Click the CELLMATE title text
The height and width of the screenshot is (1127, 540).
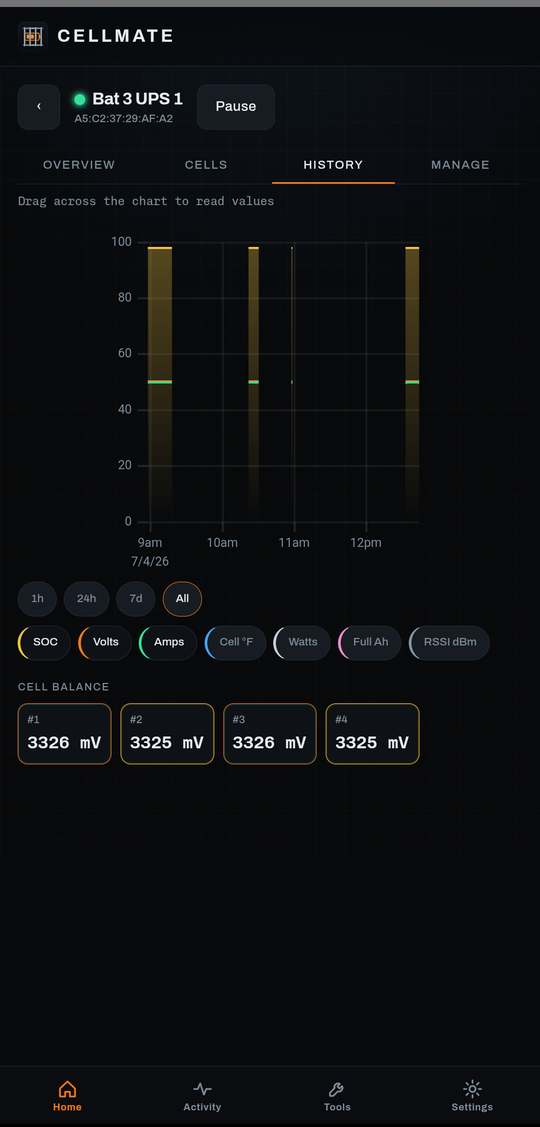click(x=116, y=36)
